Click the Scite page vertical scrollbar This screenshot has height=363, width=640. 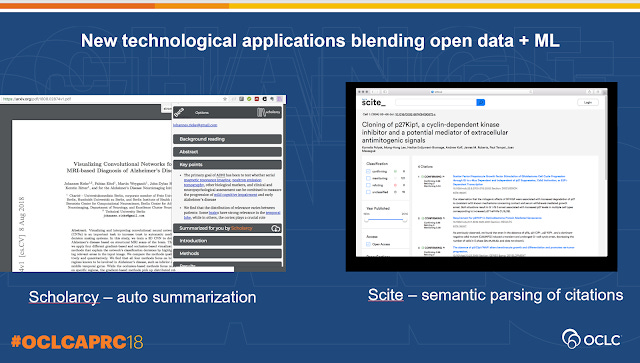pyautogui.click(x=605, y=137)
